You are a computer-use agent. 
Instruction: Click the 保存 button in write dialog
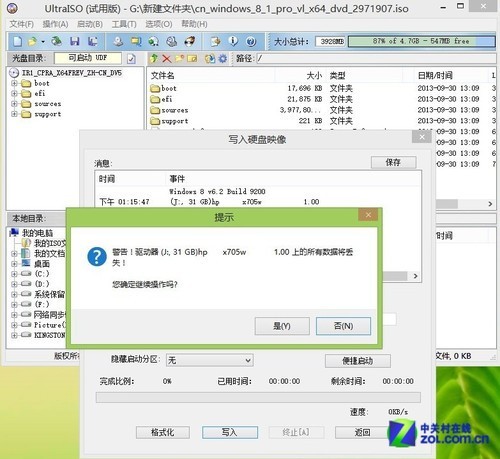pos(393,162)
